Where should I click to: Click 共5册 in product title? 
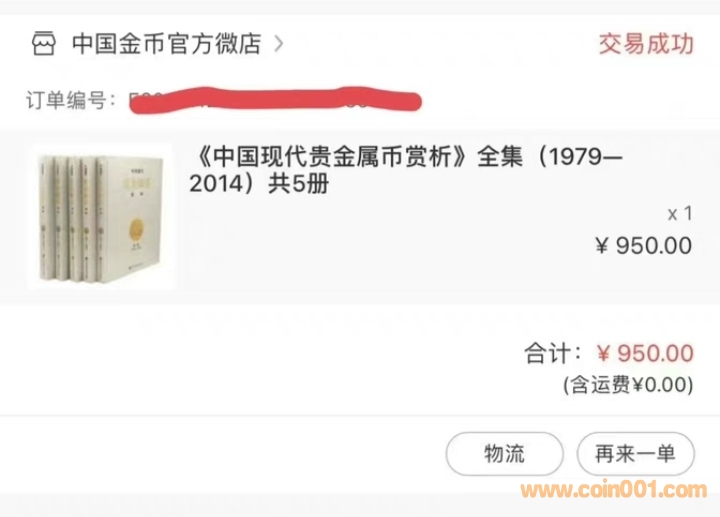[x=298, y=184]
